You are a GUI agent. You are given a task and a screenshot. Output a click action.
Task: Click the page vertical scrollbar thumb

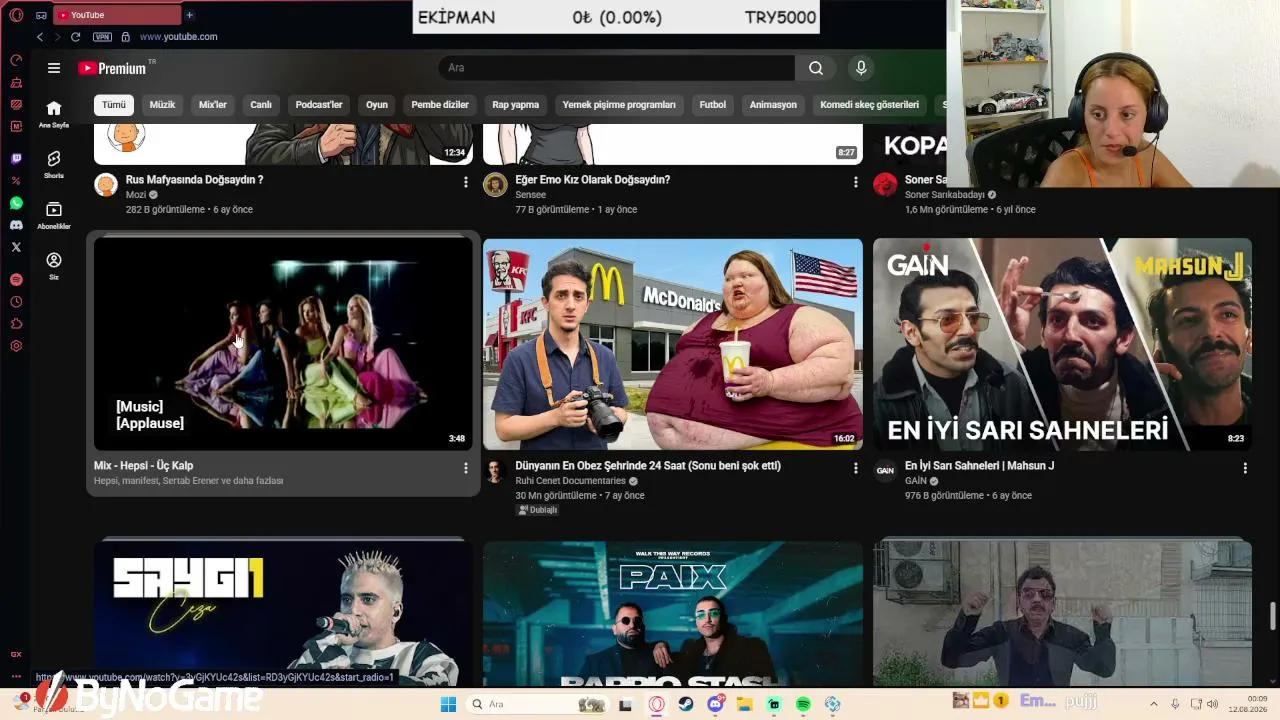point(1273,616)
